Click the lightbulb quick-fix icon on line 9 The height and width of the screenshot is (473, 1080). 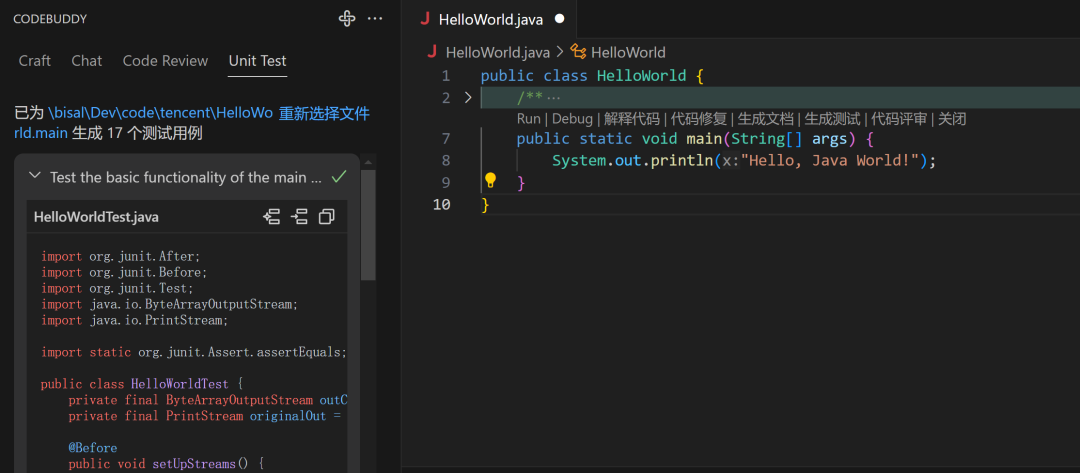click(490, 181)
